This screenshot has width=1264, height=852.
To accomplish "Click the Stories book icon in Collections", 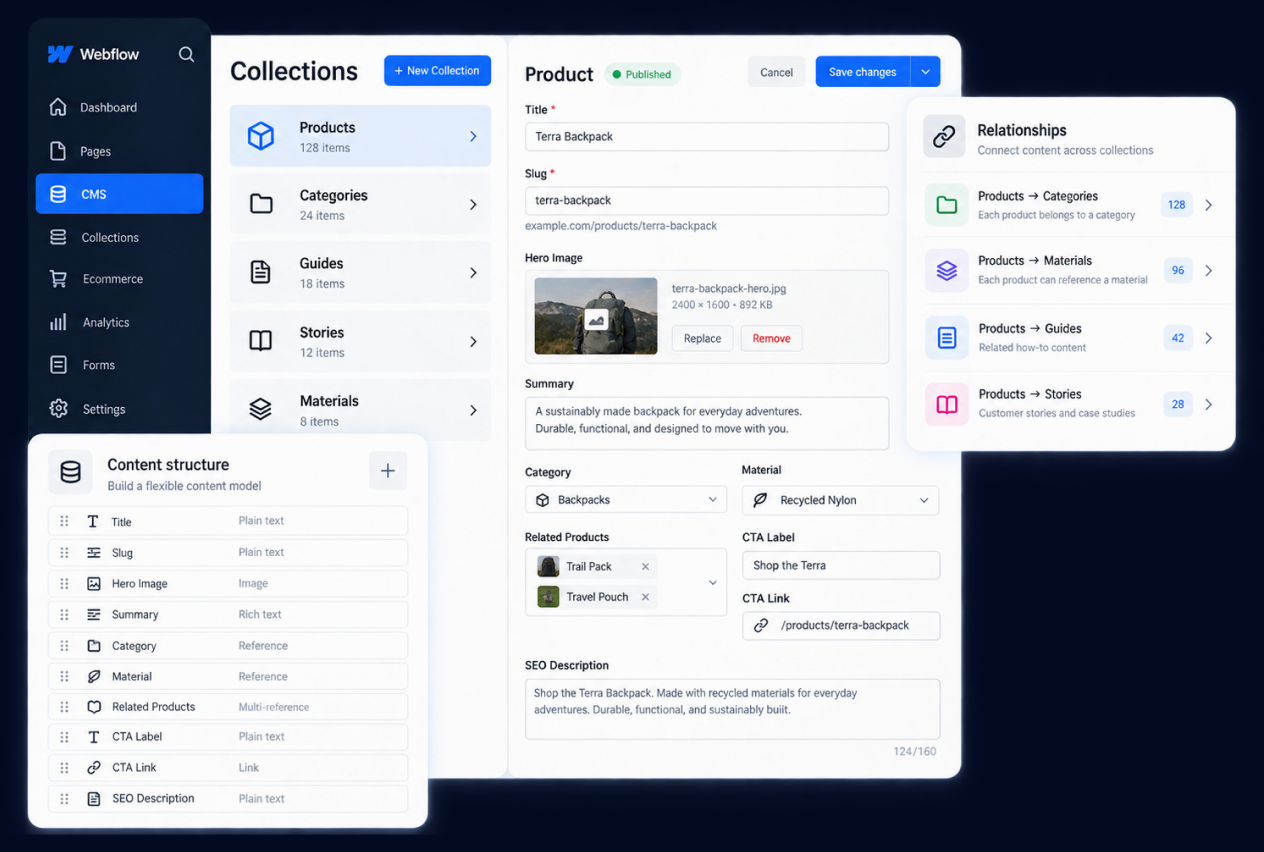I will pos(260,341).
